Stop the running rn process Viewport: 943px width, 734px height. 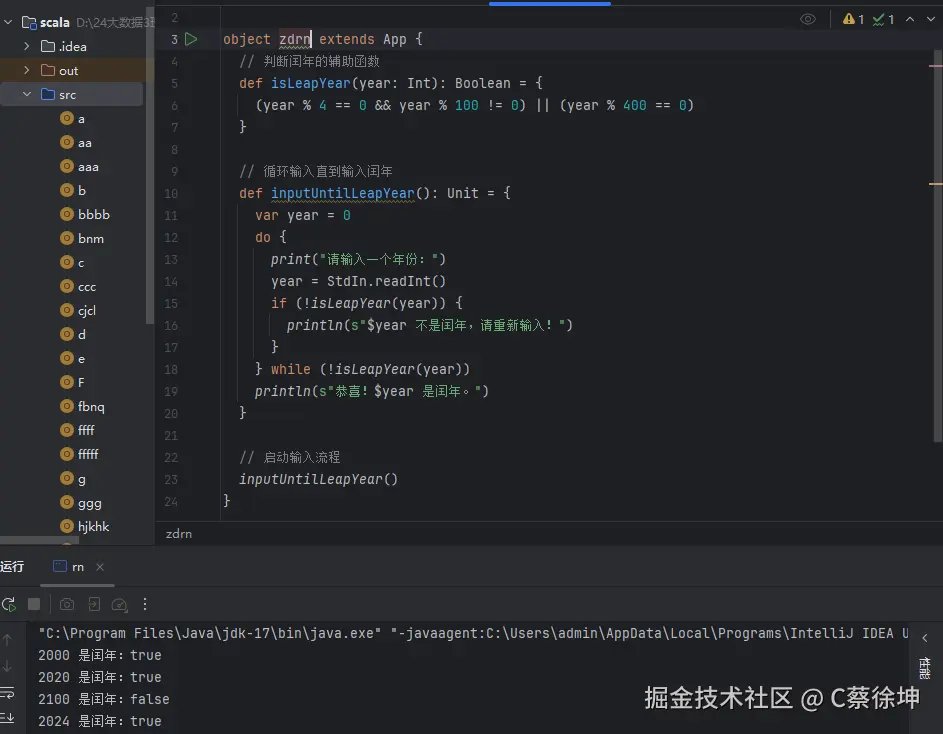[x=33, y=604]
